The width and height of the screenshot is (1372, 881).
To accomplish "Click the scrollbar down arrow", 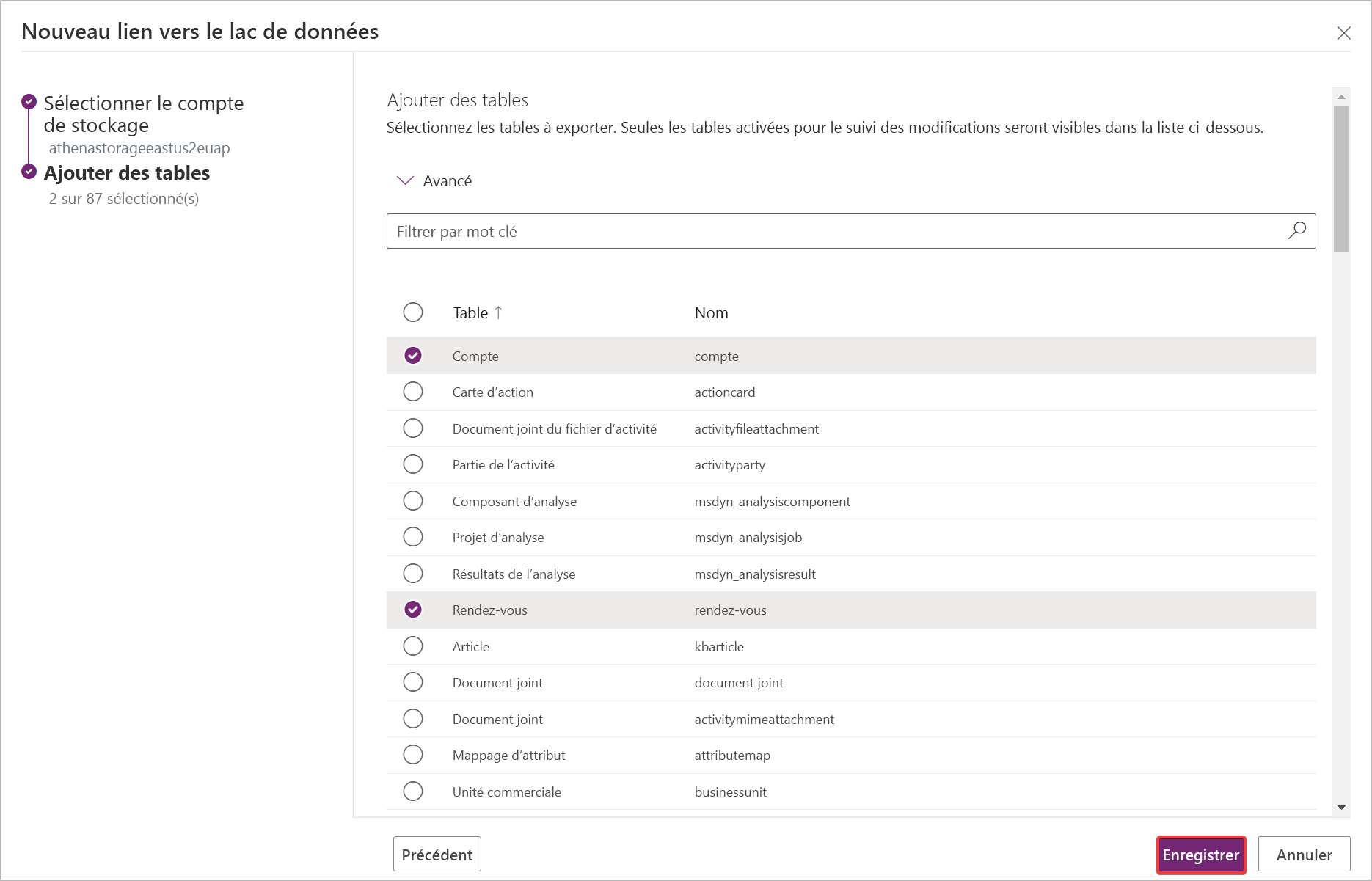I will [x=1341, y=808].
